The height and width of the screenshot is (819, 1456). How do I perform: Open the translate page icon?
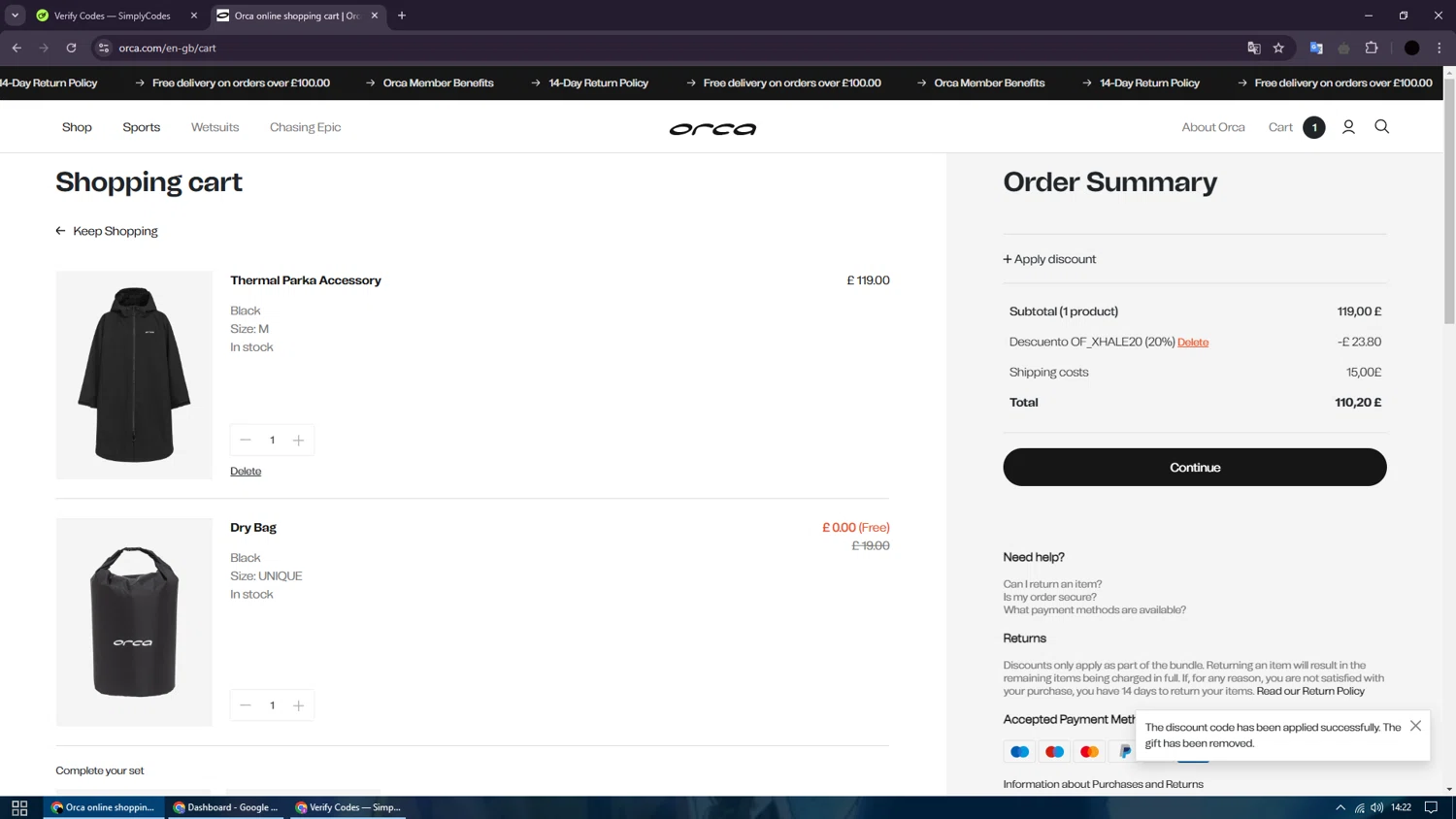(1254, 48)
